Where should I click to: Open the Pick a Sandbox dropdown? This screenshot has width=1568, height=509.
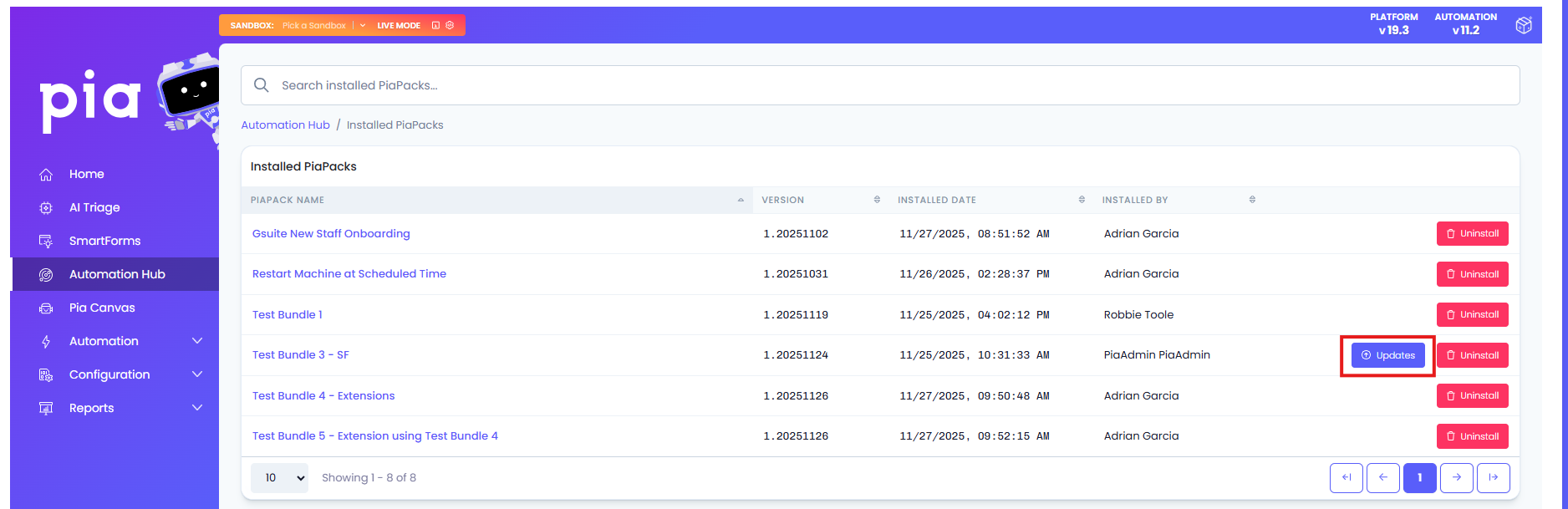pos(323,26)
